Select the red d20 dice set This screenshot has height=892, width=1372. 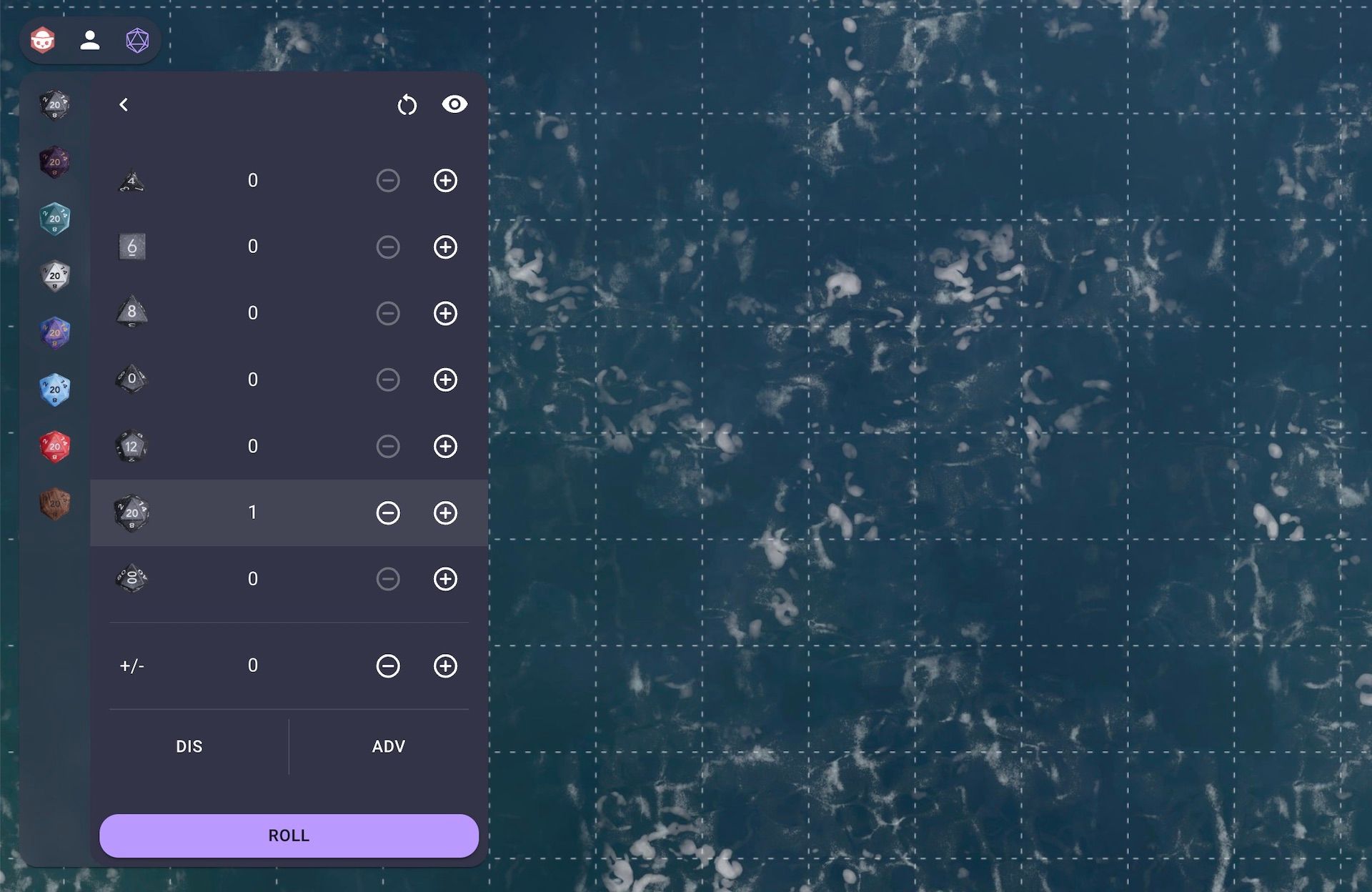[x=54, y=447]
